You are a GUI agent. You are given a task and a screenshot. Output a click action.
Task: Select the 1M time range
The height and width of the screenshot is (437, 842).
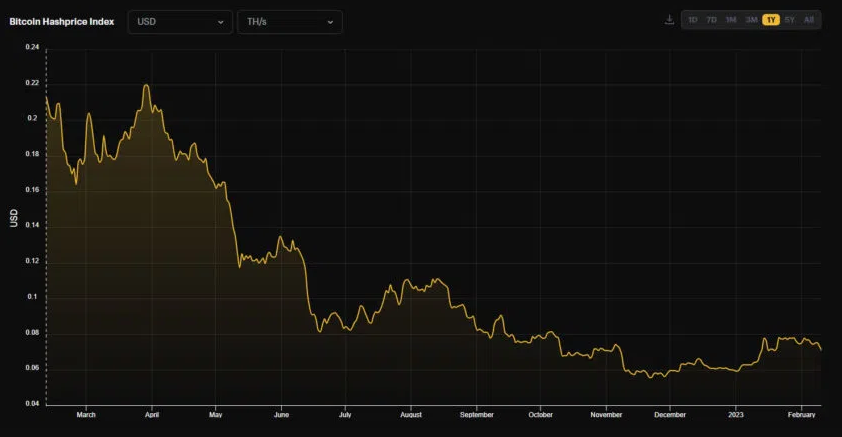coord(731,20)
